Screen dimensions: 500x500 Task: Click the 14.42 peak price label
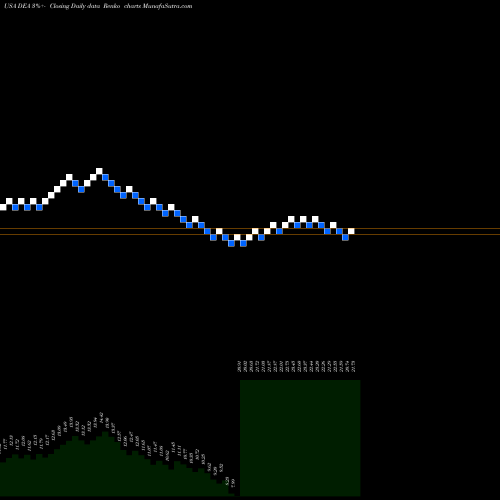point(102,418)
